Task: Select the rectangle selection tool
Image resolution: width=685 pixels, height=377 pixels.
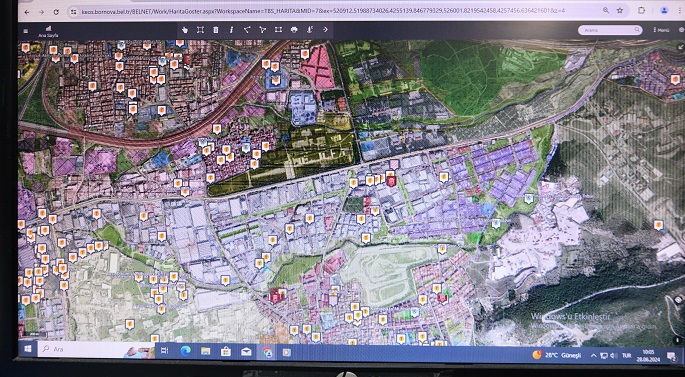Action: pyautogui.click(x=278, y=30)
